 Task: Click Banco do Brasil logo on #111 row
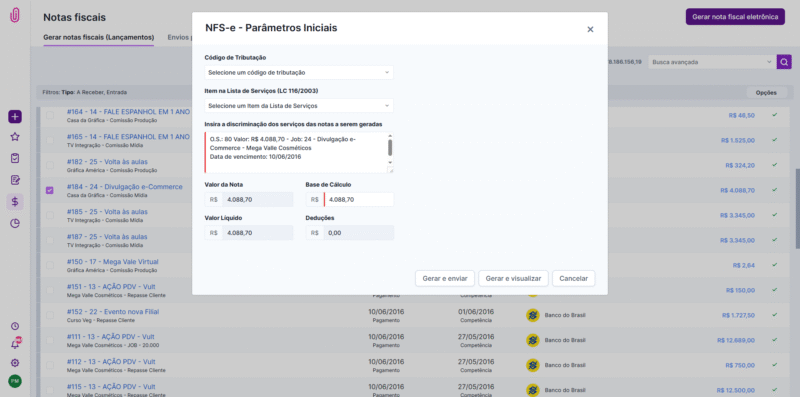(533, 340)
